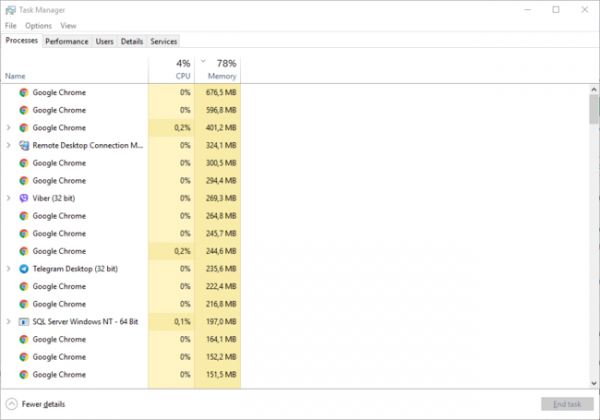Select the Telegram Desktop (32 bit) name
The height and width of the screenshot is (420, 600).
coord(75,269)
